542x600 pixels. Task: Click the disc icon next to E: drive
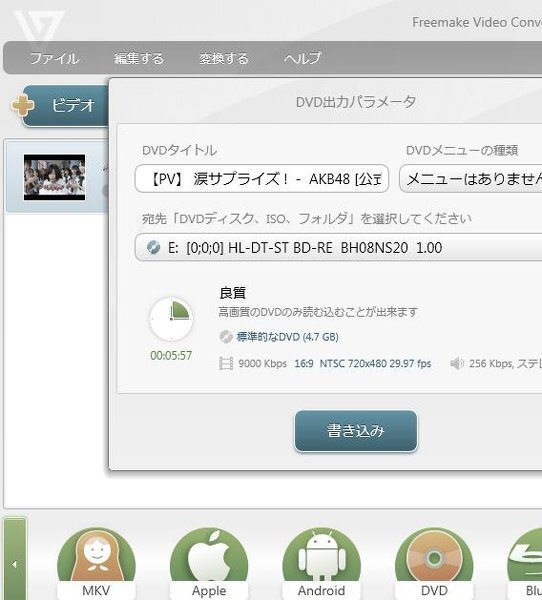pos(153,248)
